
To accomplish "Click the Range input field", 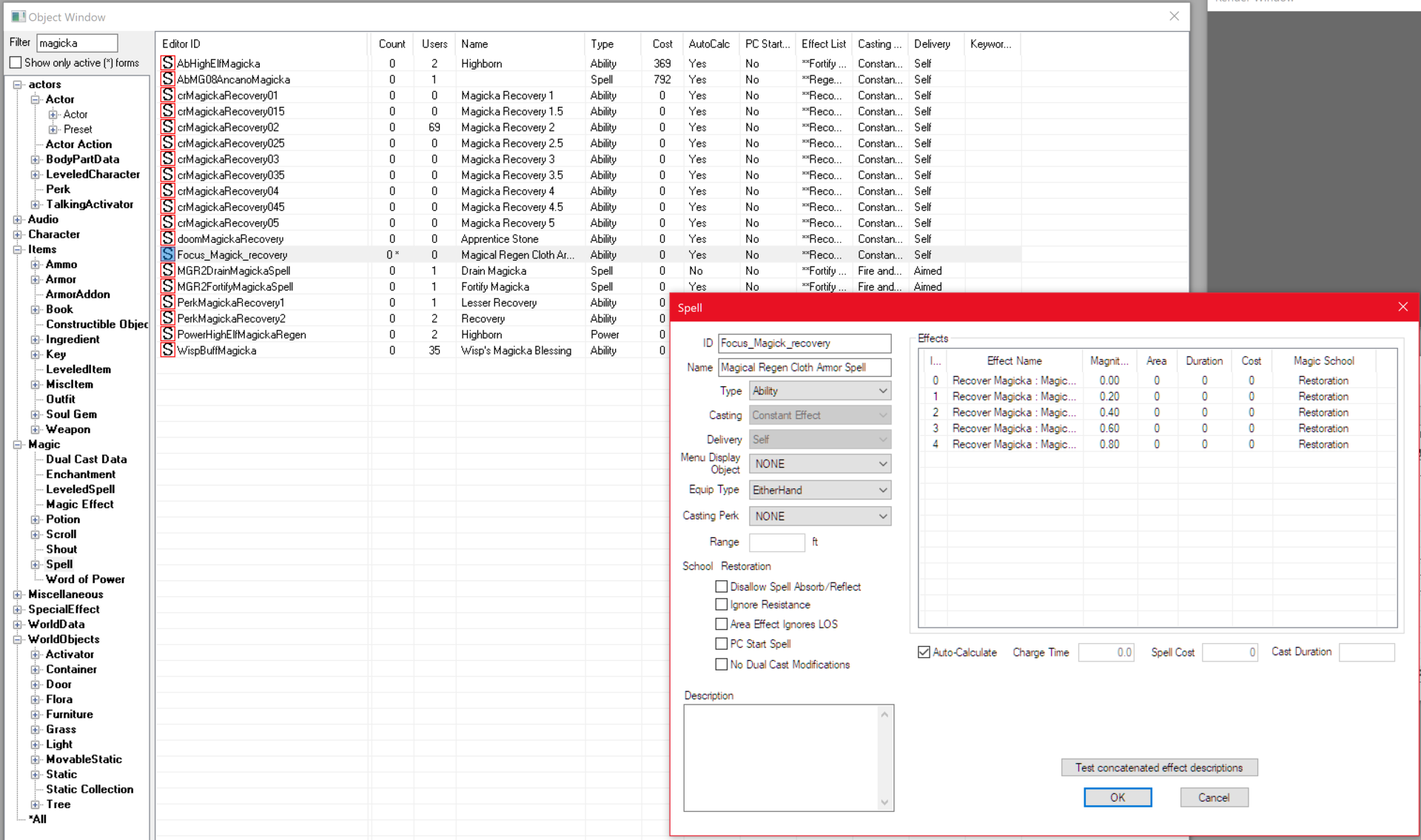I will point(776,542).
